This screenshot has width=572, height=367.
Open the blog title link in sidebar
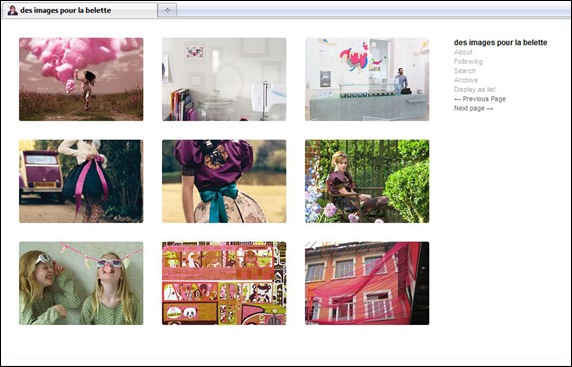click(500, 43)
